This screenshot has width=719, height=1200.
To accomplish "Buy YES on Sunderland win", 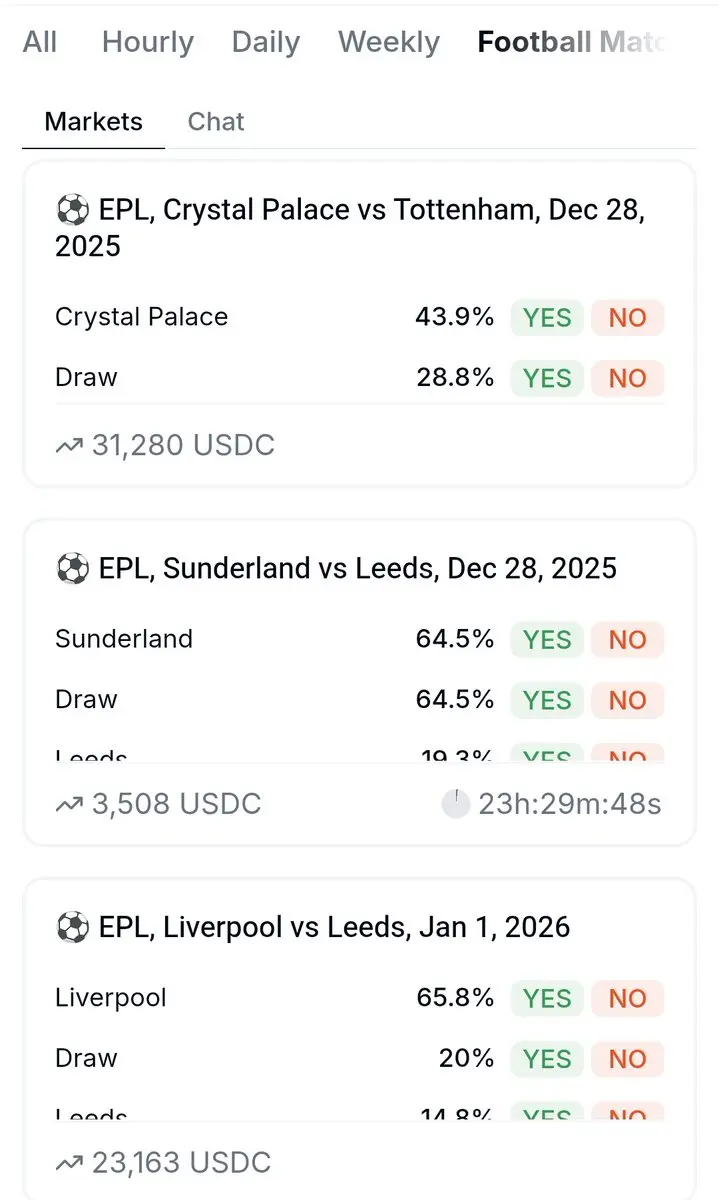I will pos(547,640).
